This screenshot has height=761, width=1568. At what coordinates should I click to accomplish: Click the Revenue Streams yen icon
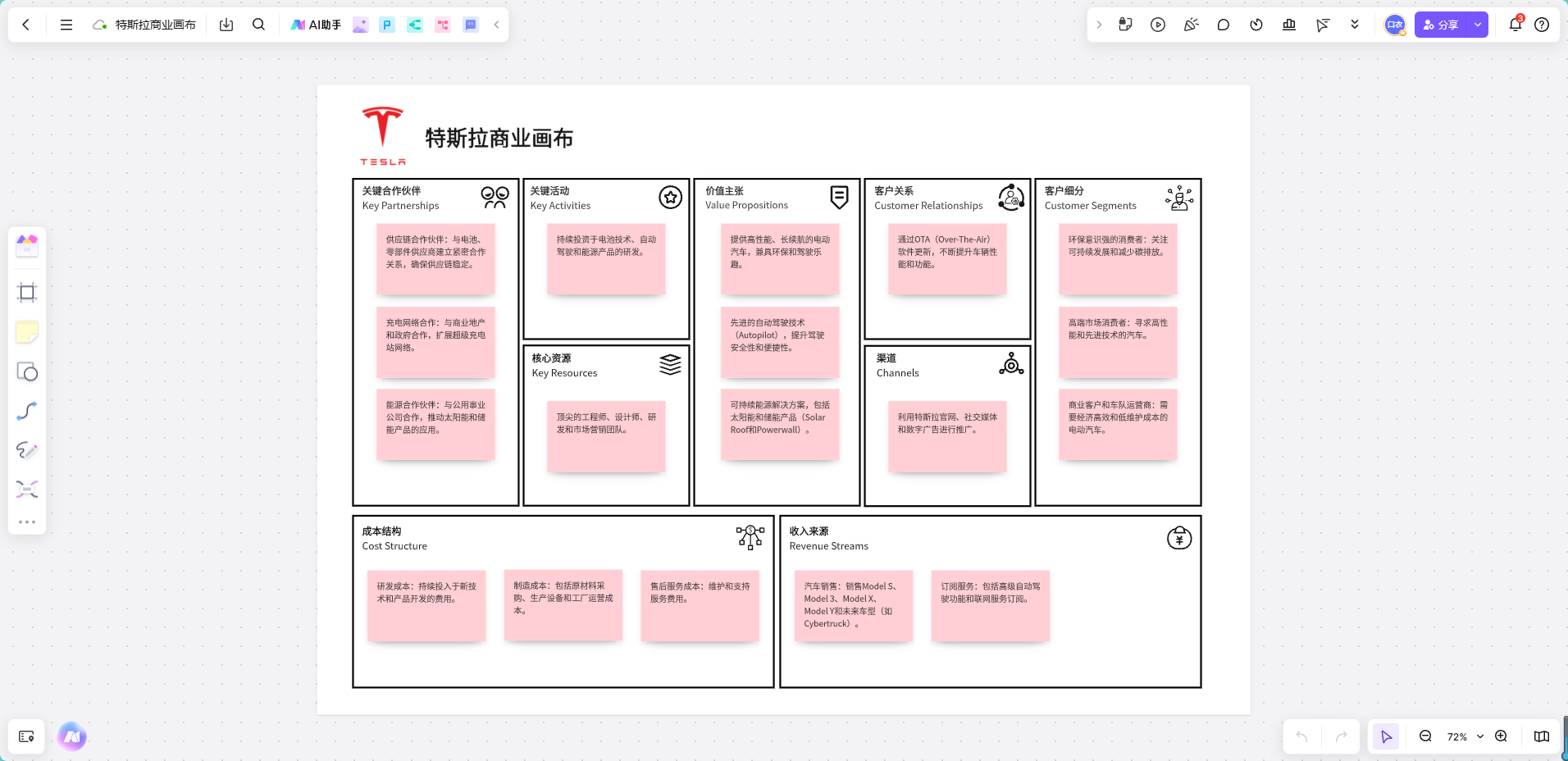tap(1179, 538)
